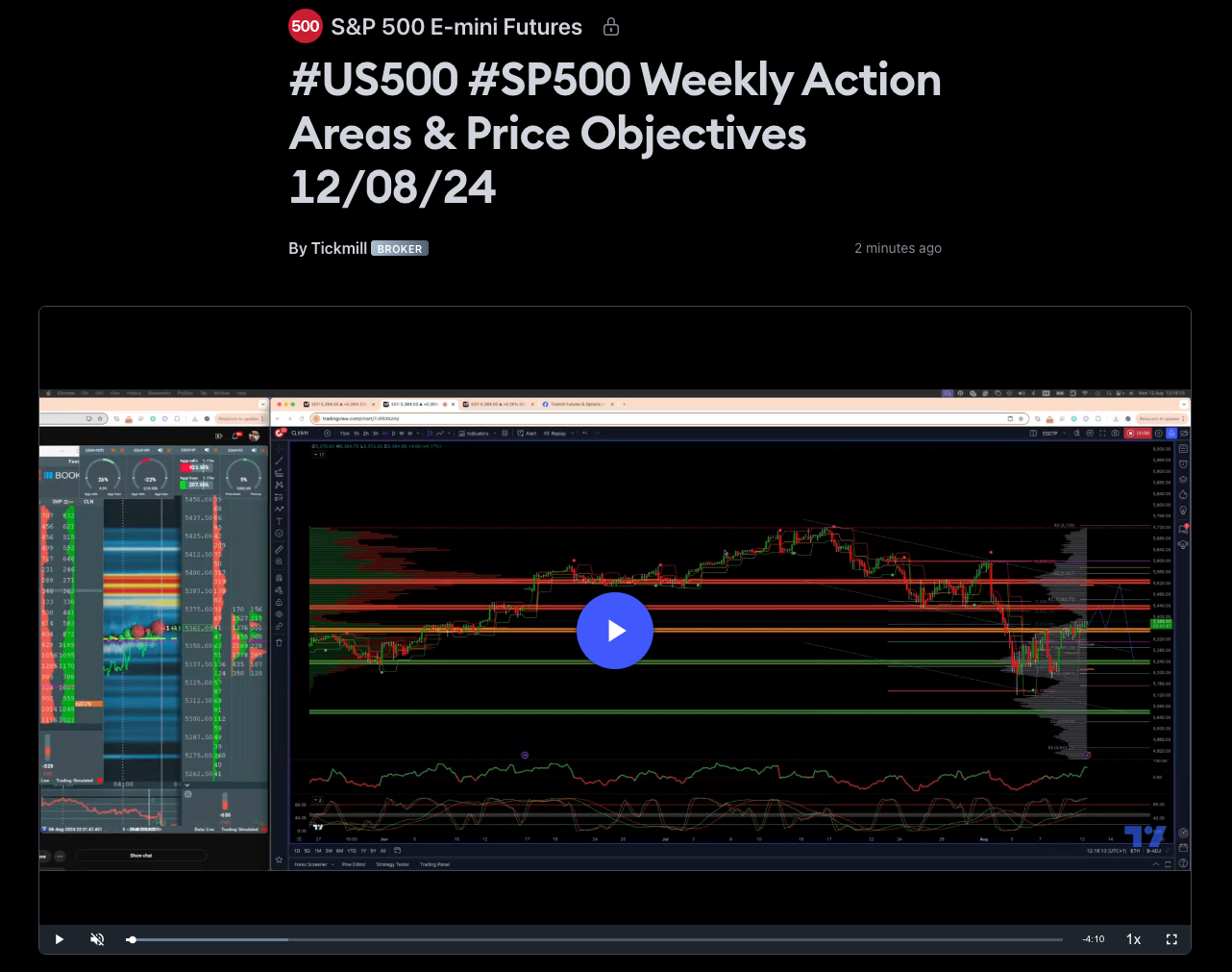This screenshot has height=972, width=1232.
Task: Click the BROKER badge next to Tickmill
Action: pyautogui.click(x=400, y=249)
